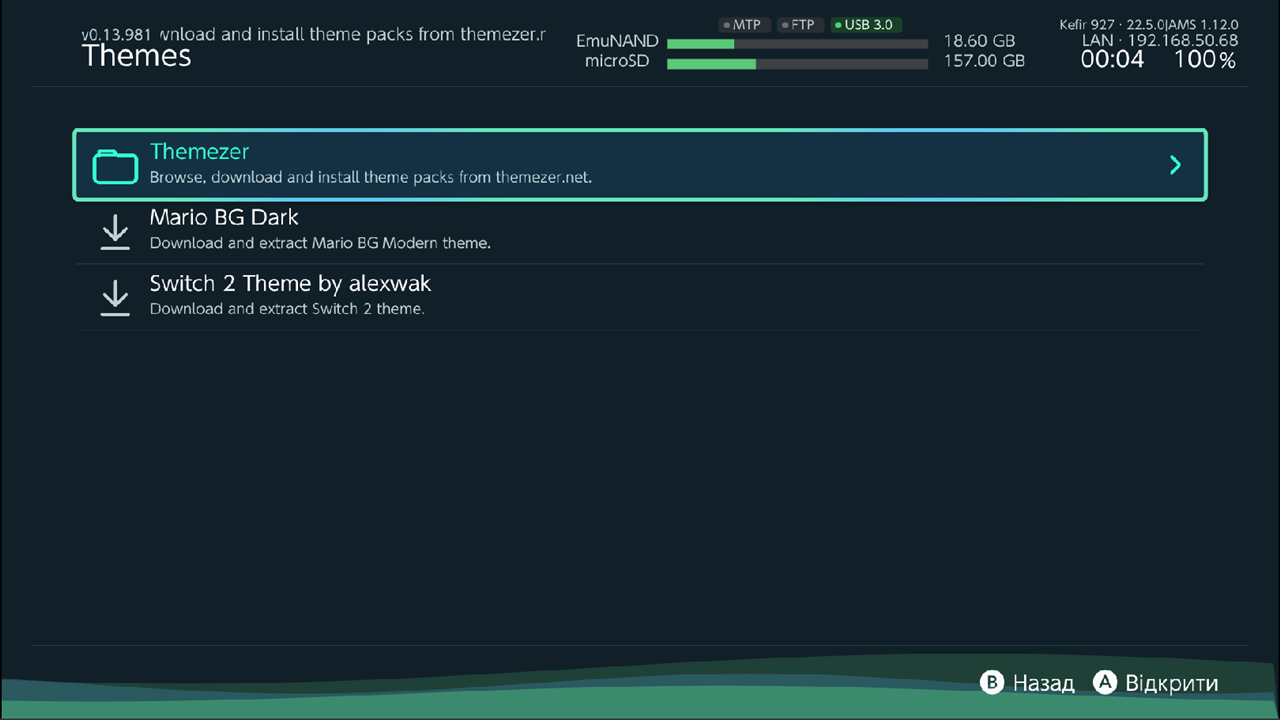Click the Відкрити open label

tap(1171, 683)
